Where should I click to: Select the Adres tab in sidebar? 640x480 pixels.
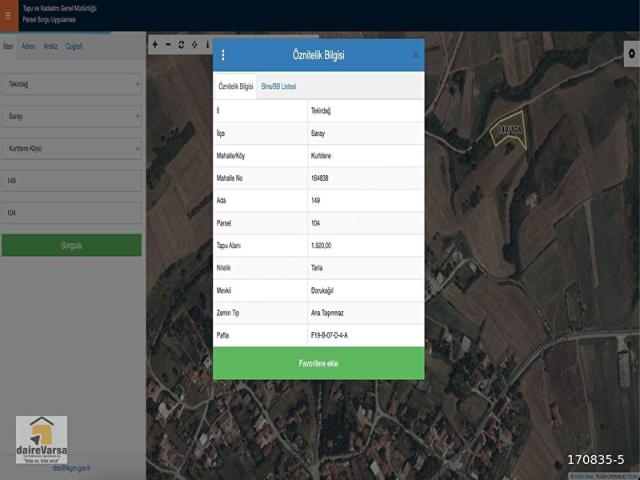click(28, 46)
